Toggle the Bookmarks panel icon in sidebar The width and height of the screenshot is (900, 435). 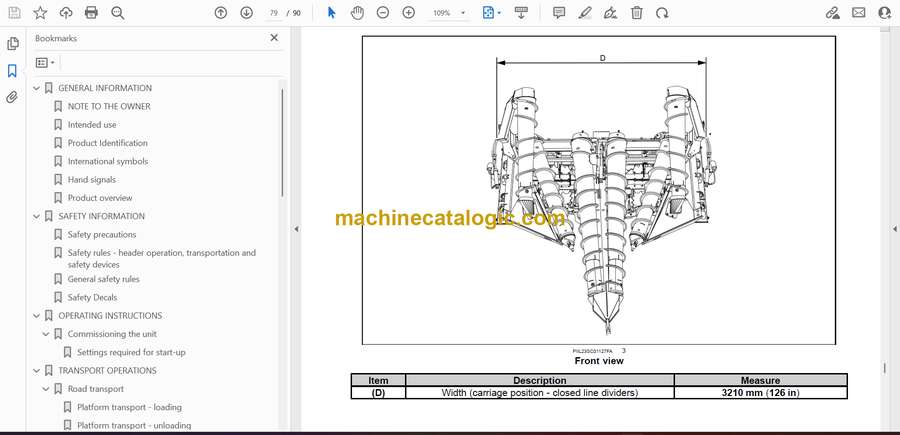[13, 71]
